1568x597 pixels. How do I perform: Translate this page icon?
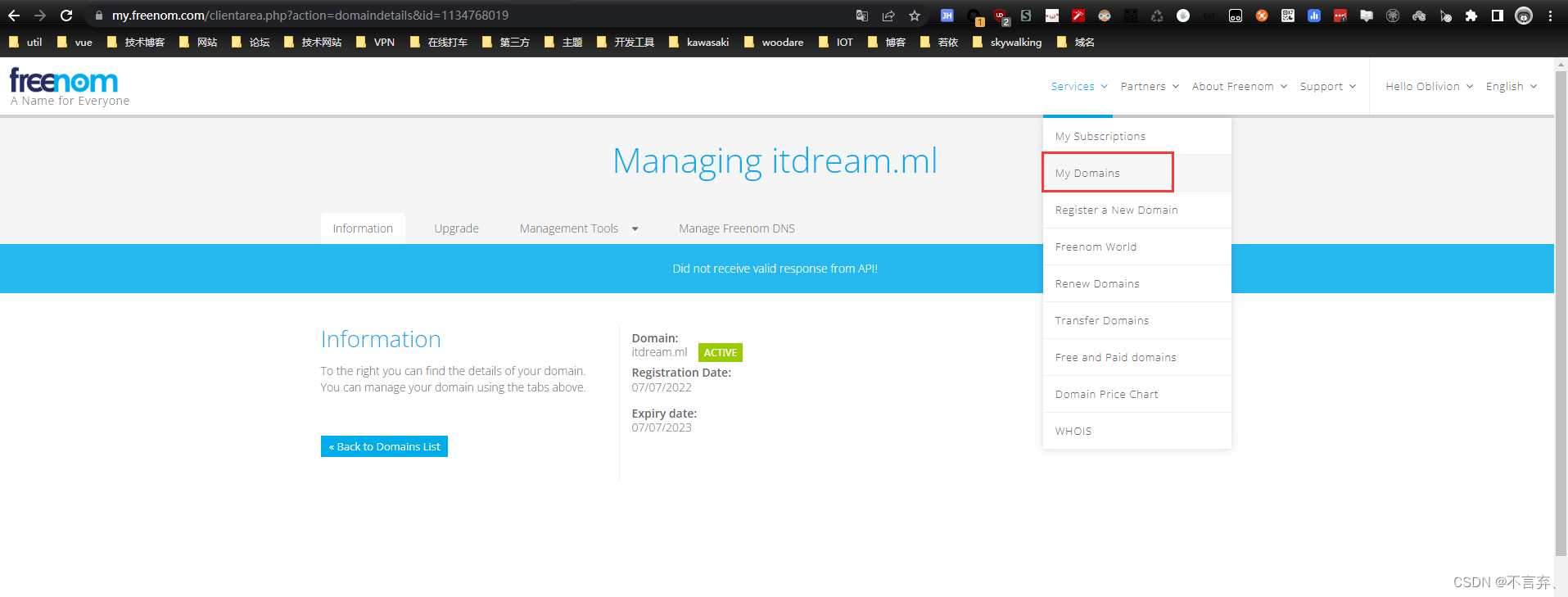coord(862,16)
